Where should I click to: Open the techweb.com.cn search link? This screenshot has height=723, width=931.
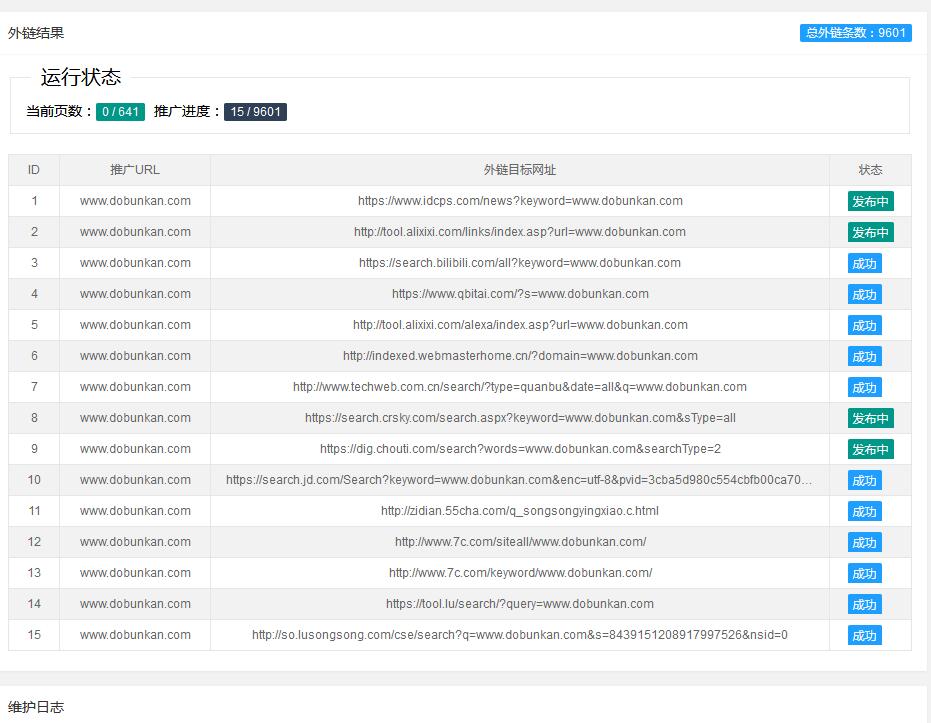[520, 387]
